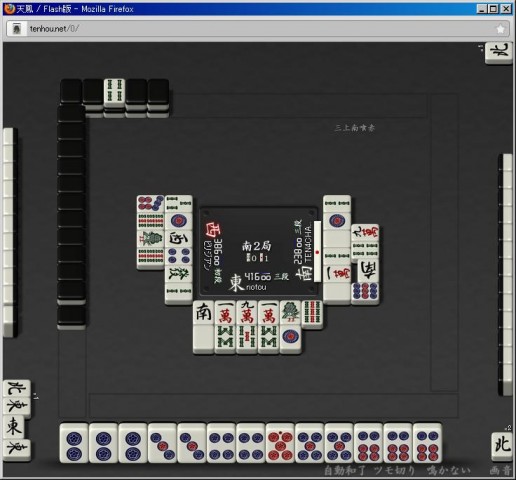
Task: Select the blue 5-pin next to red 5-pin
Action: coord(310,443)
